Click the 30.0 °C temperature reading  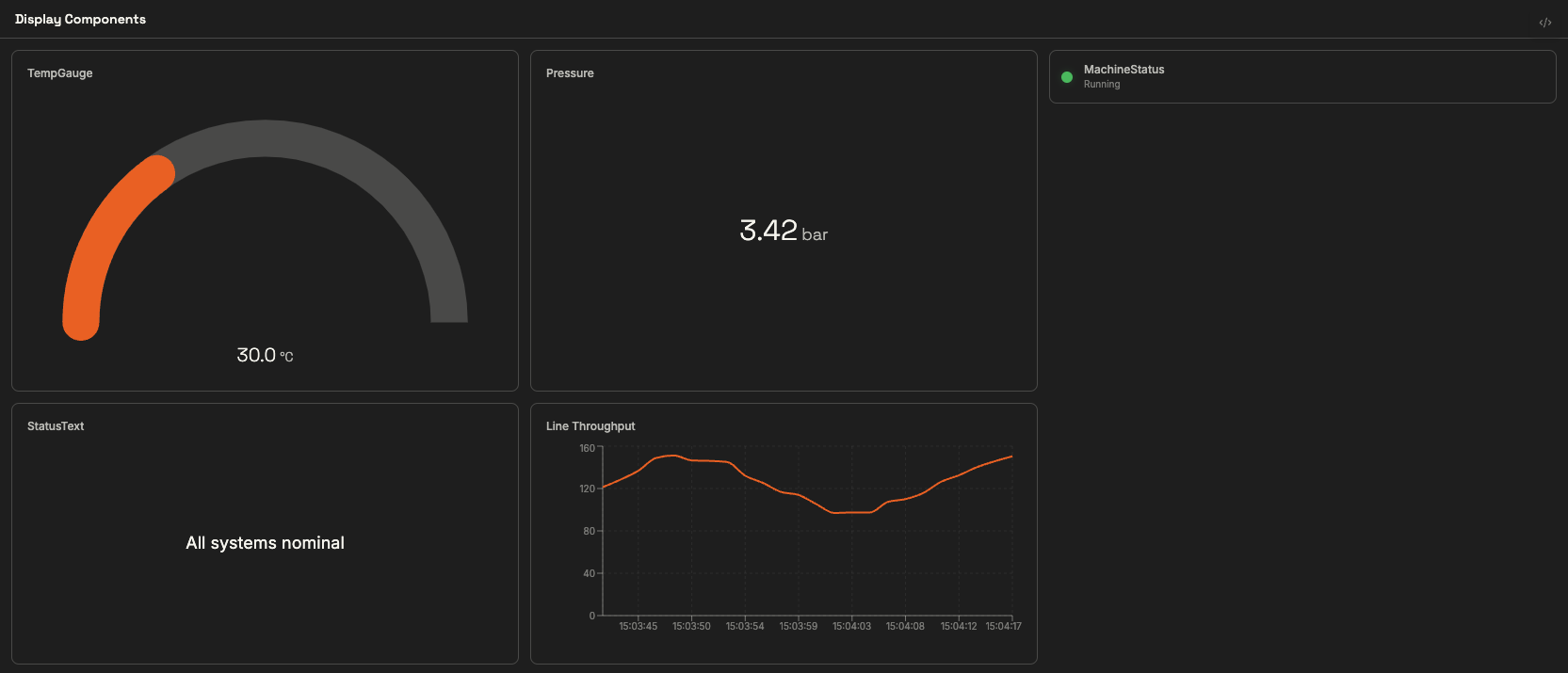(265, 355)
